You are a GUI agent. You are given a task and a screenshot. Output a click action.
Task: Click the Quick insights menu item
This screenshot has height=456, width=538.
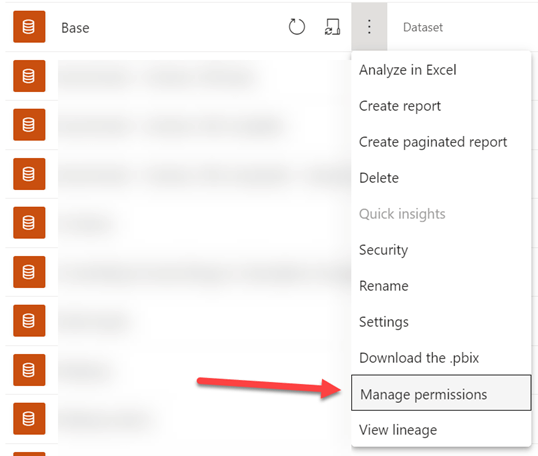(402, 214)
